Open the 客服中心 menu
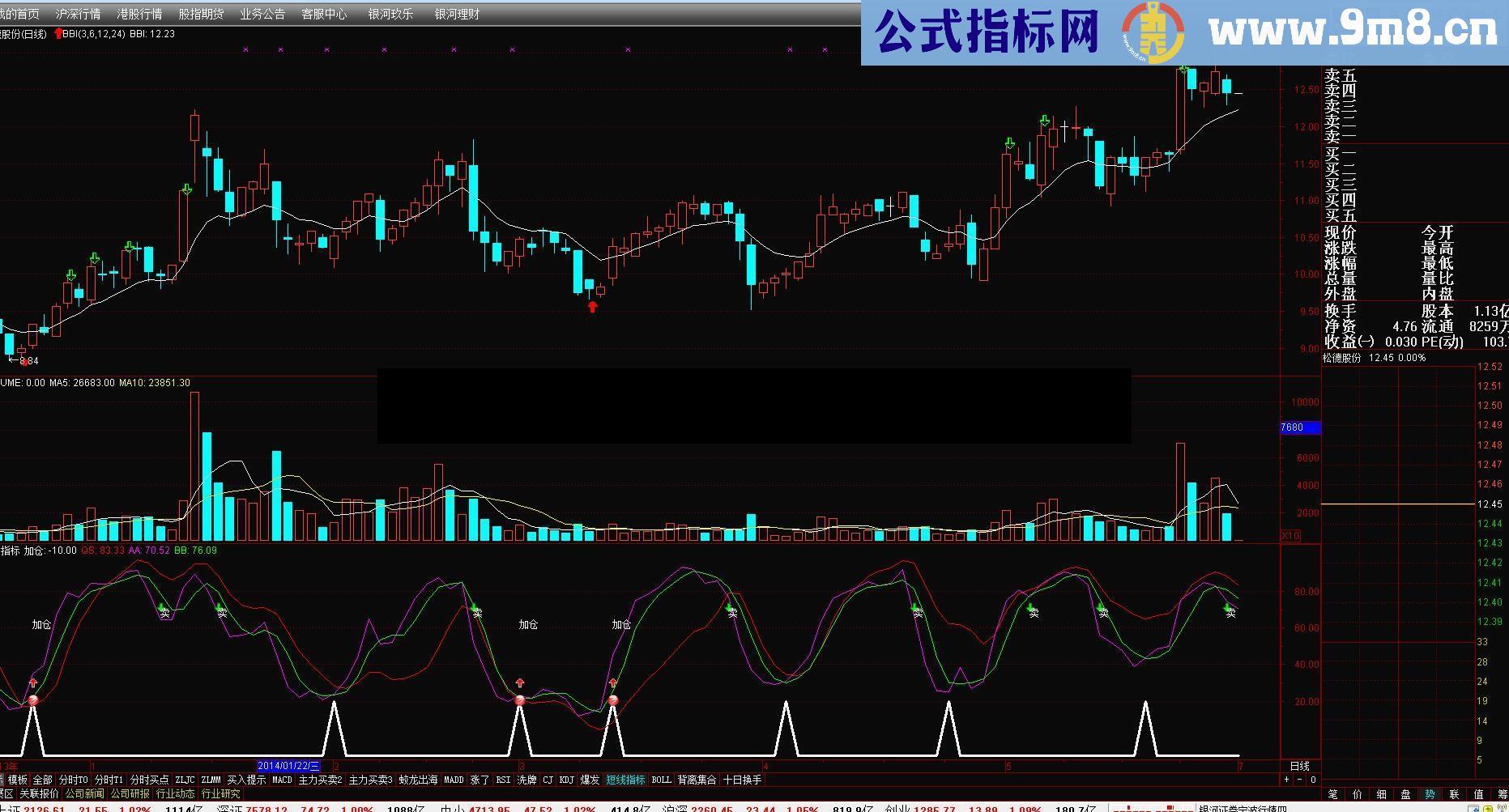1509x812 pixels. click(326, 13)
